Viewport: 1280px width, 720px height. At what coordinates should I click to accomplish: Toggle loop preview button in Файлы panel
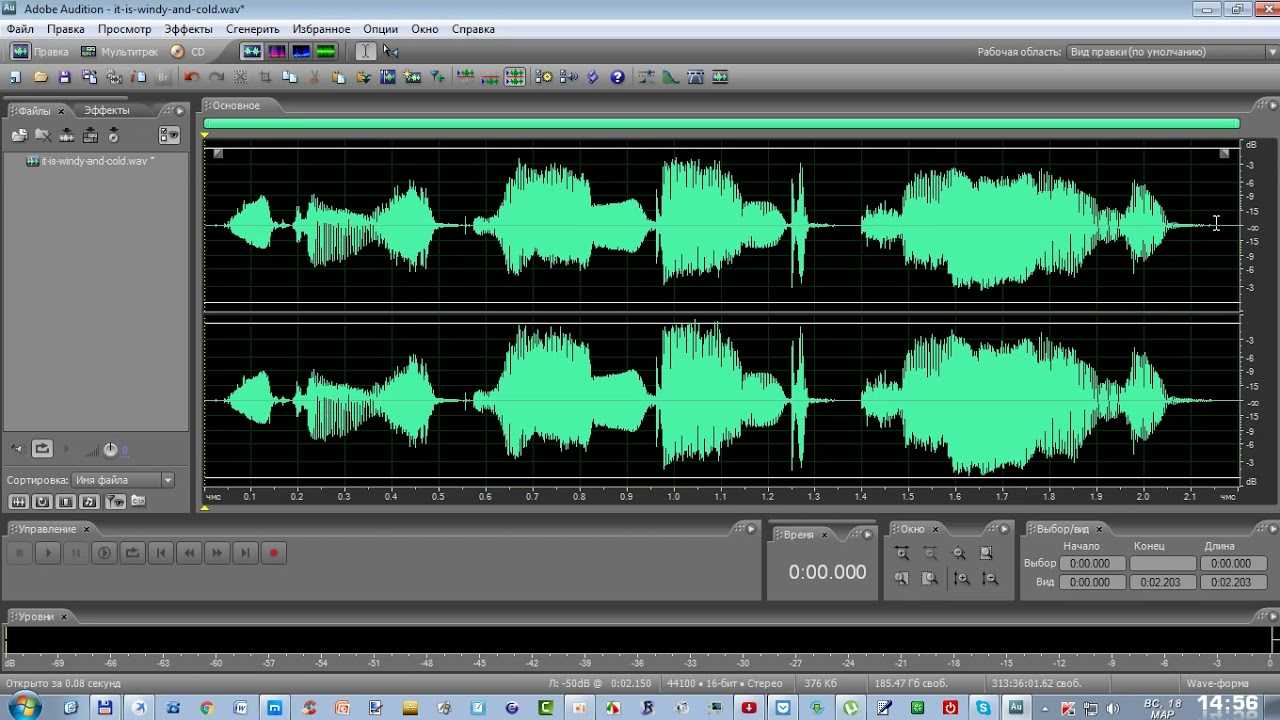click(42, 449)
